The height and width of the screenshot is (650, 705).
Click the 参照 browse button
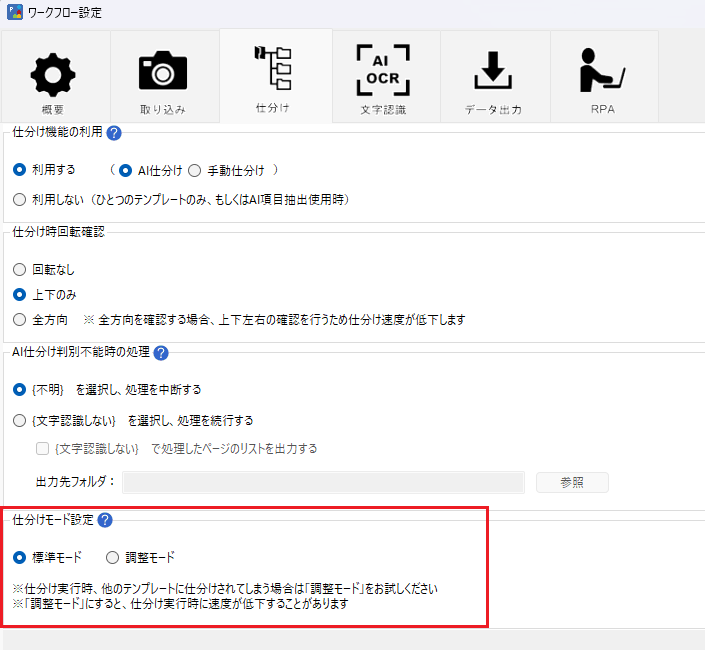[572, 482]
